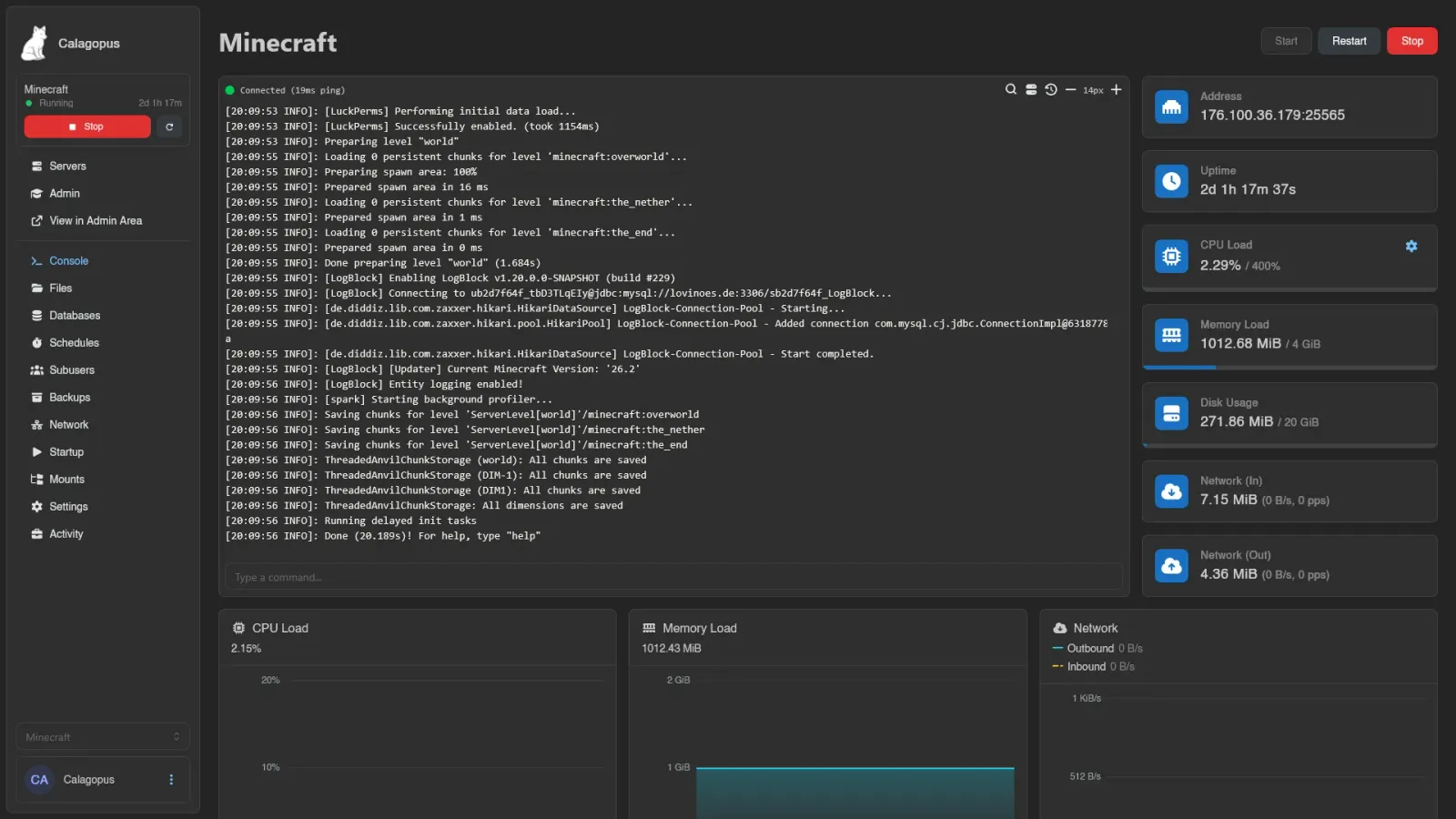The height and width of the screenshot is (819, 1456).
Task: Click the server-stack icon in the console toolbar
Action: click(1031, 89)
